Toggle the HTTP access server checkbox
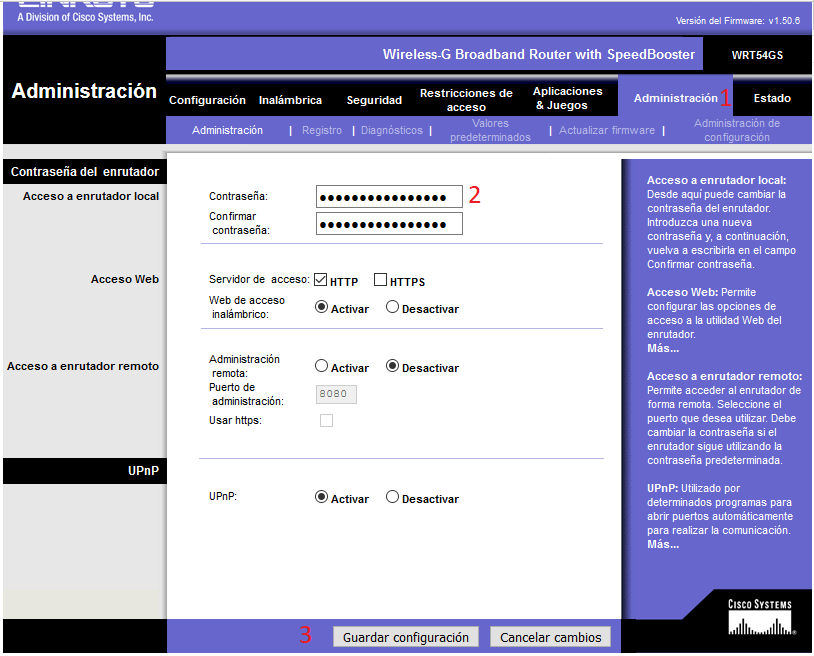This screenshot has width=814, height=656. click(x=321, y=280)
